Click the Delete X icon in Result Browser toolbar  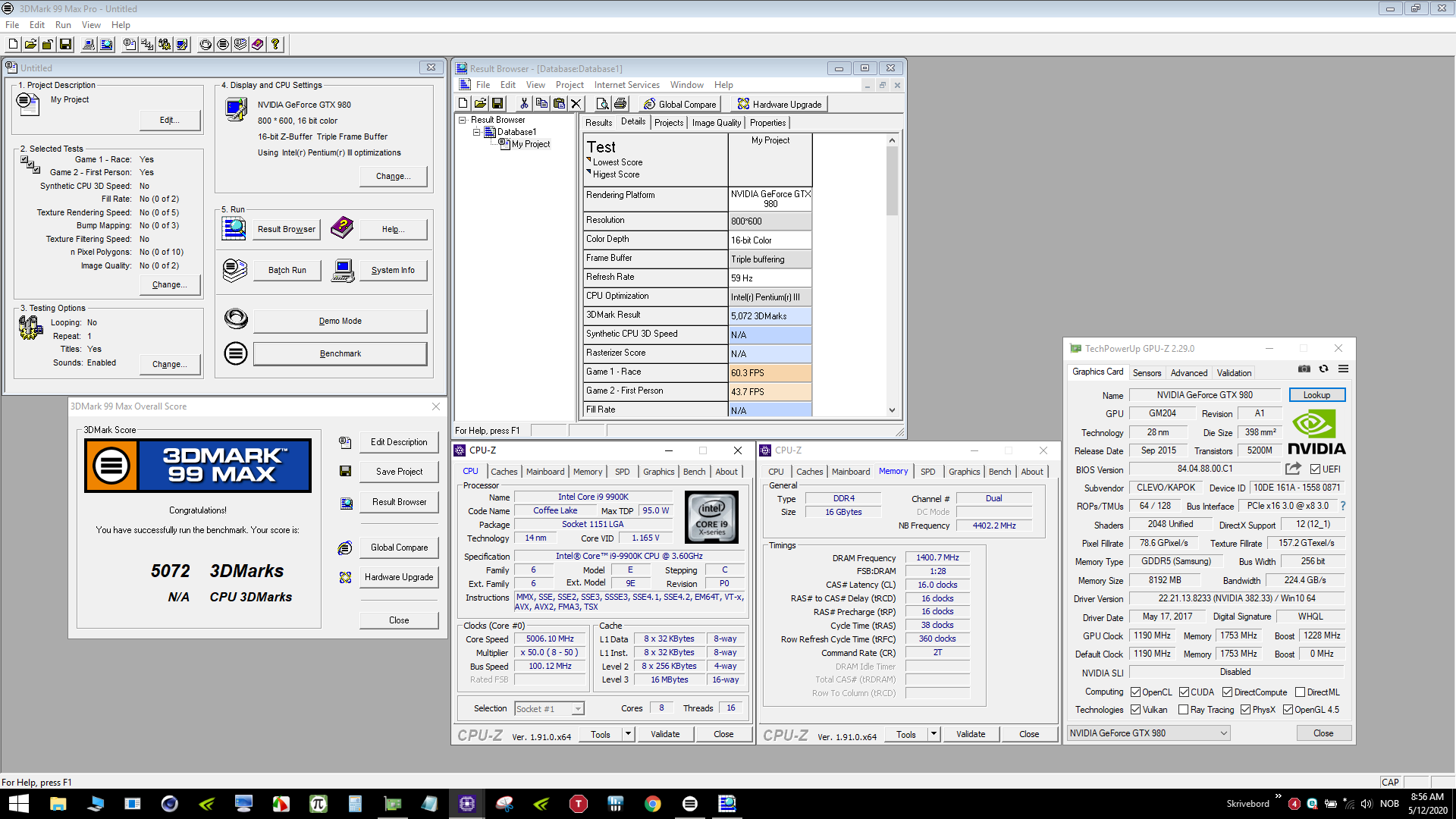pos(576,104)
